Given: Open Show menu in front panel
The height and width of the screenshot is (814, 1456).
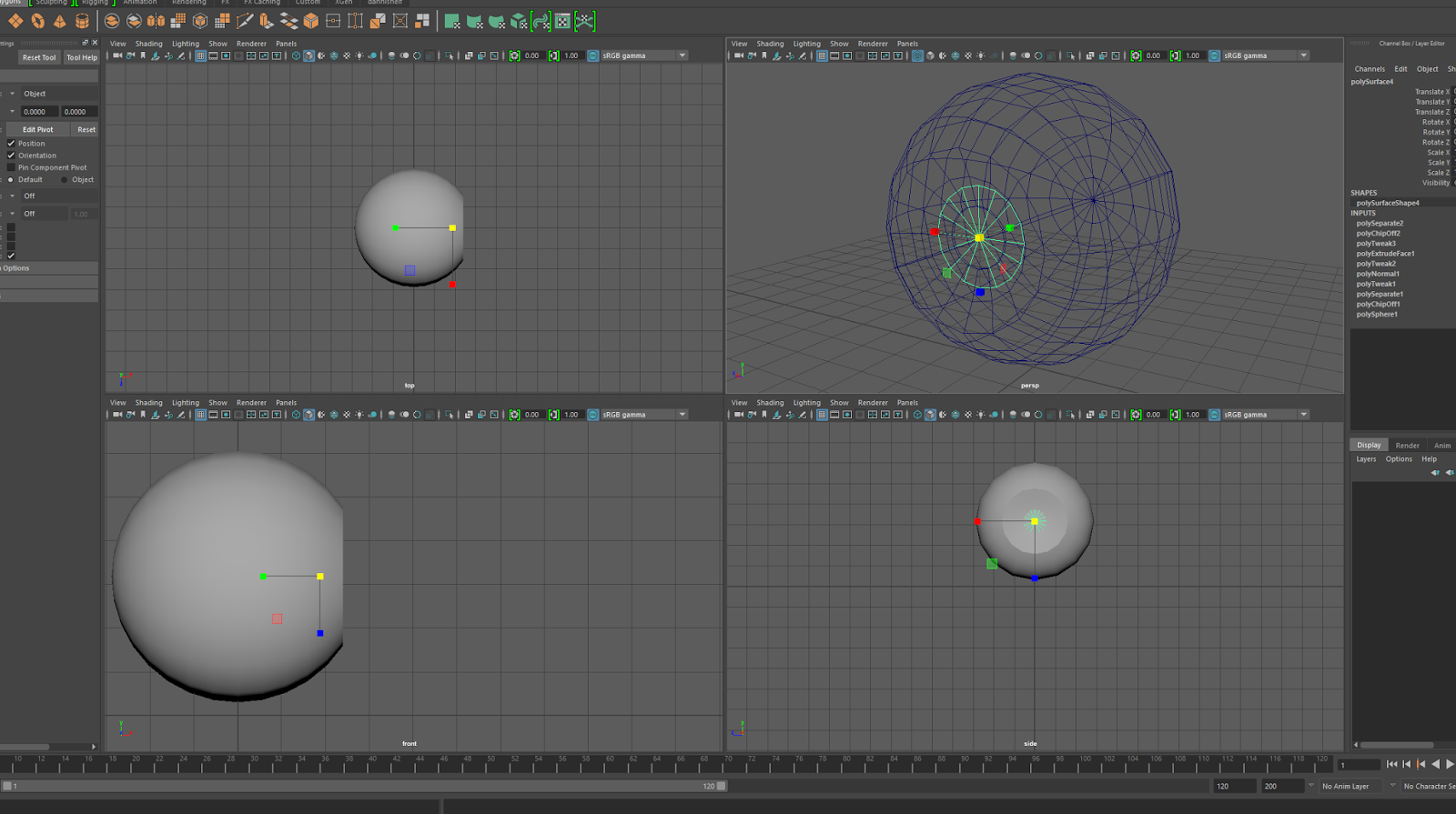Looking at the screenshot, I should [x=217, y=403].
